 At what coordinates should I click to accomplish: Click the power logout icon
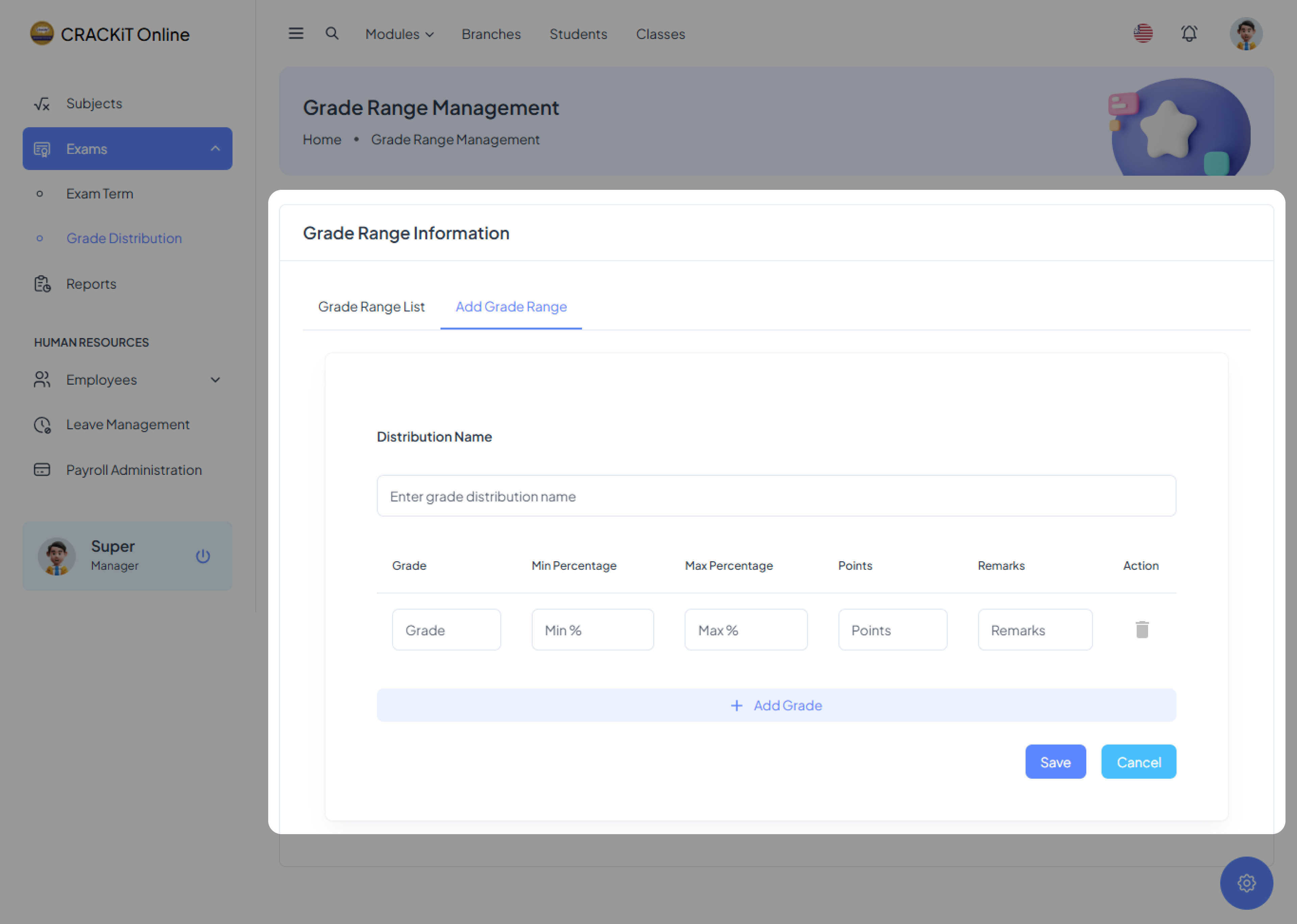203,556
